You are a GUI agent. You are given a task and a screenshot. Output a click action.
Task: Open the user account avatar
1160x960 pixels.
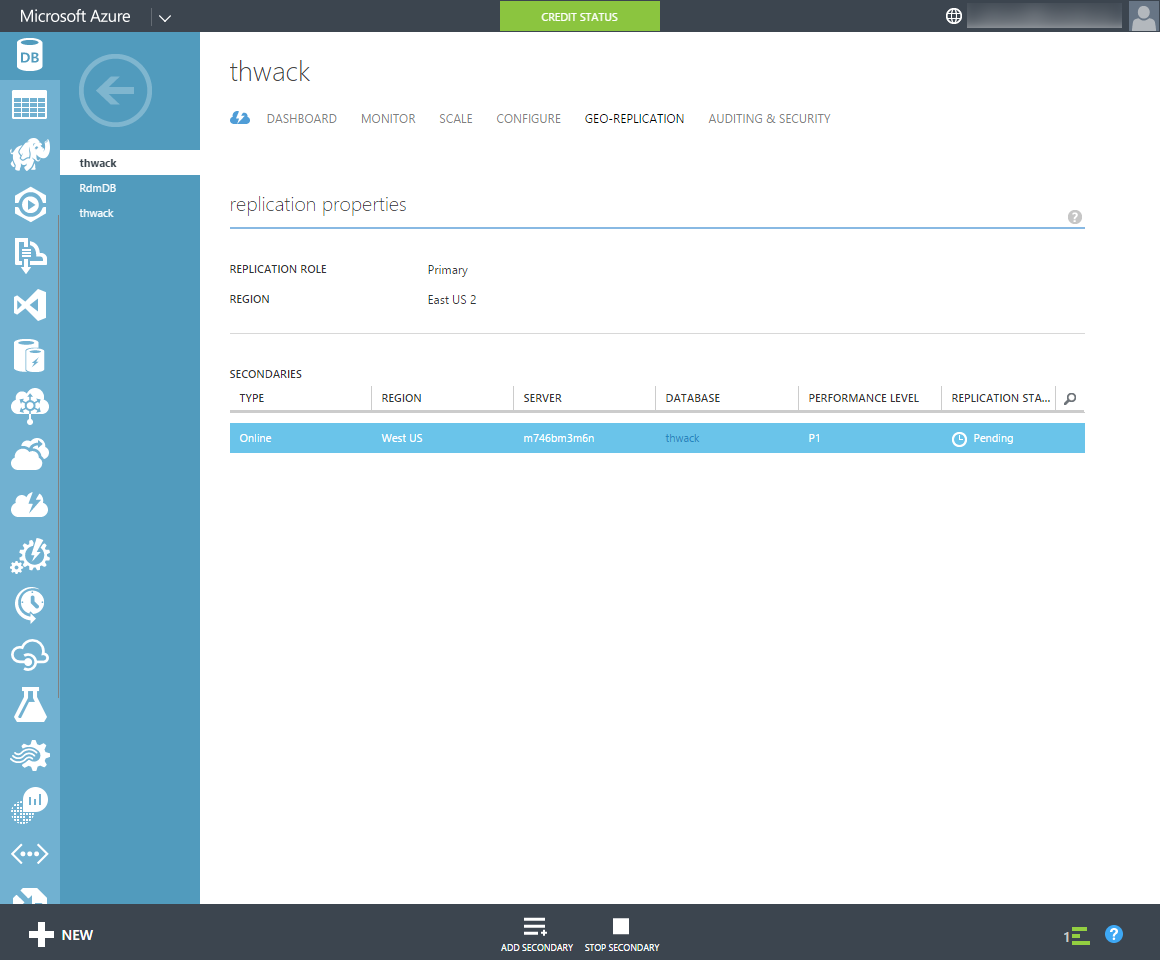1144,16
